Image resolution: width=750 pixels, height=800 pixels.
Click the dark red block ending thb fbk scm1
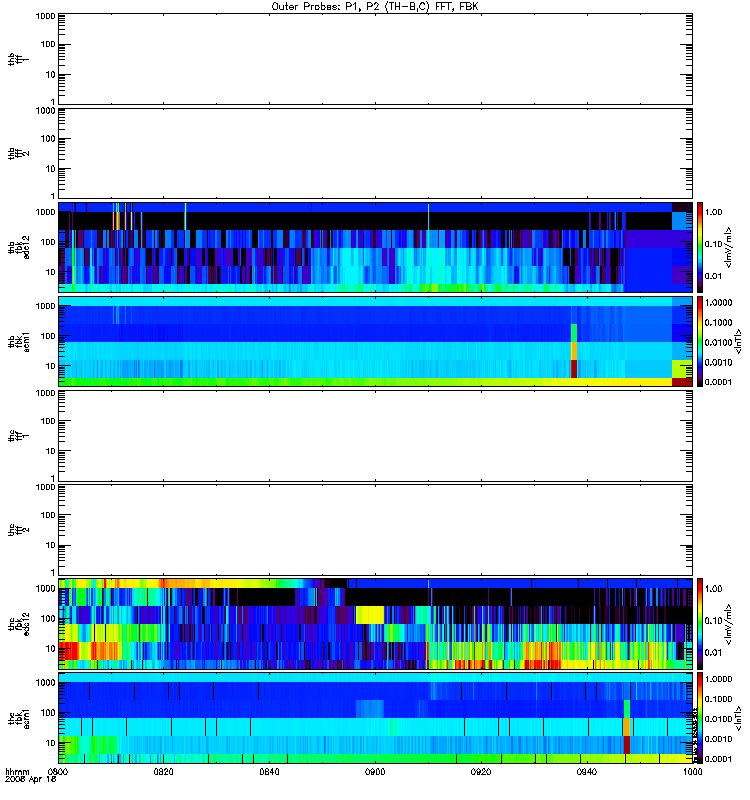[x=682, y=382]
